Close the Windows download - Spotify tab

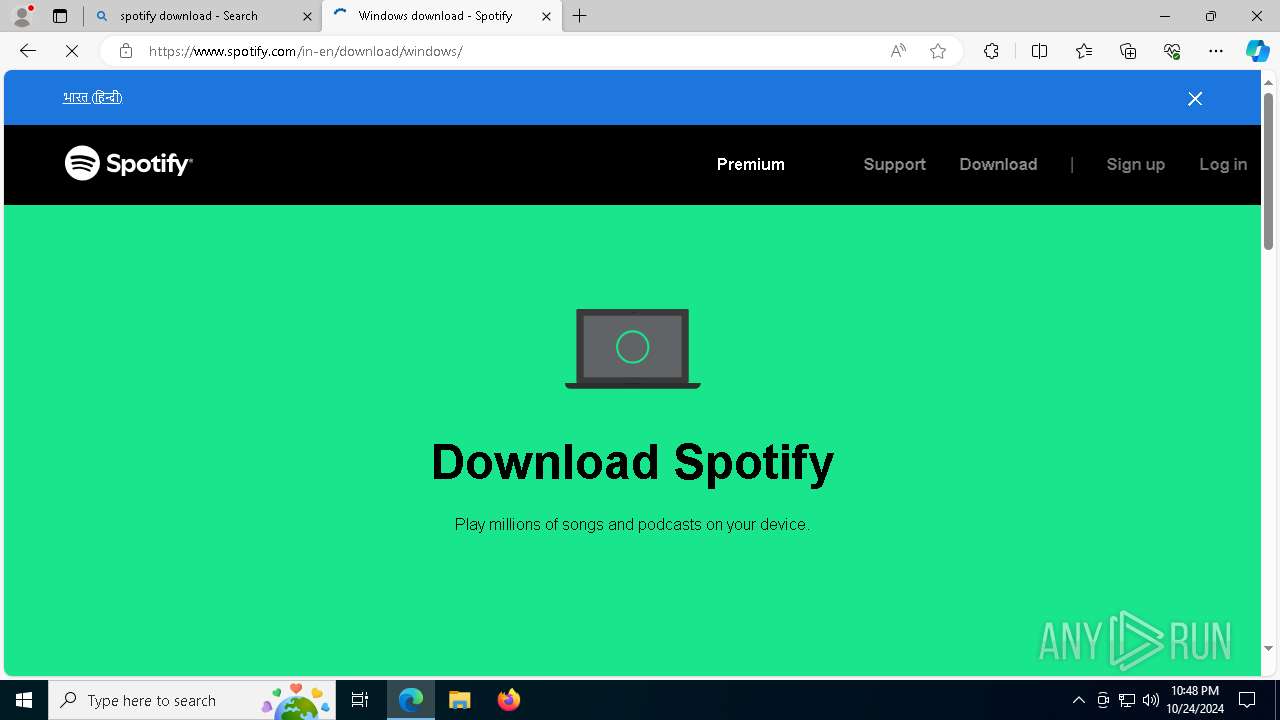click(x=546, y=16)
